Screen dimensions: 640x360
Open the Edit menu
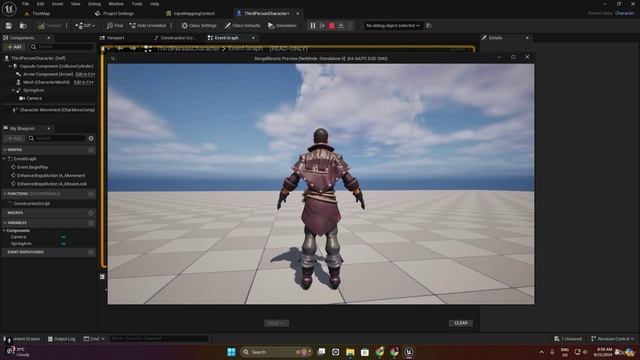point(40,4)
